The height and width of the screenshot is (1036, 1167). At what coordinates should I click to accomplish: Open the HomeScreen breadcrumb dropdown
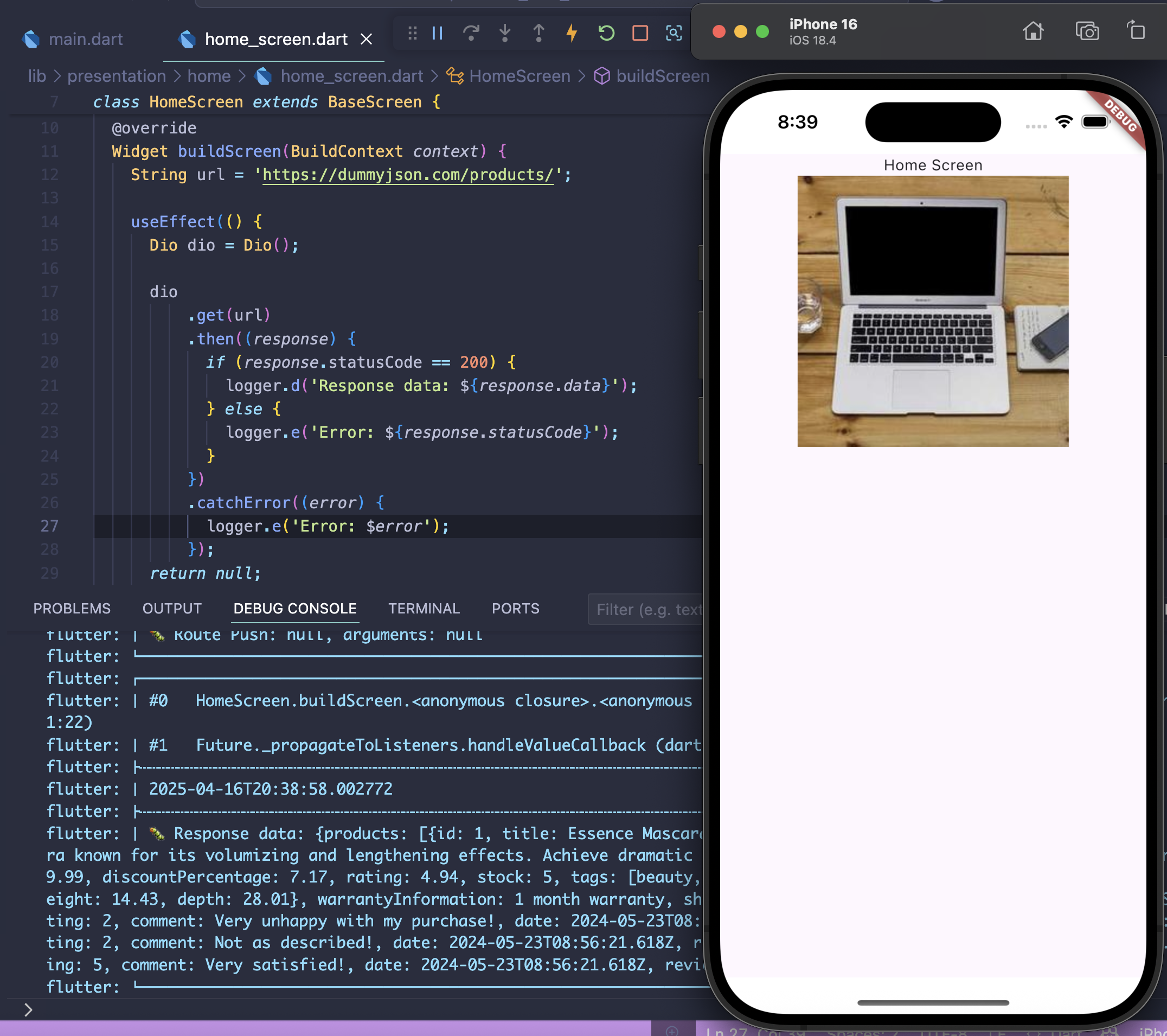coord(520,76)
